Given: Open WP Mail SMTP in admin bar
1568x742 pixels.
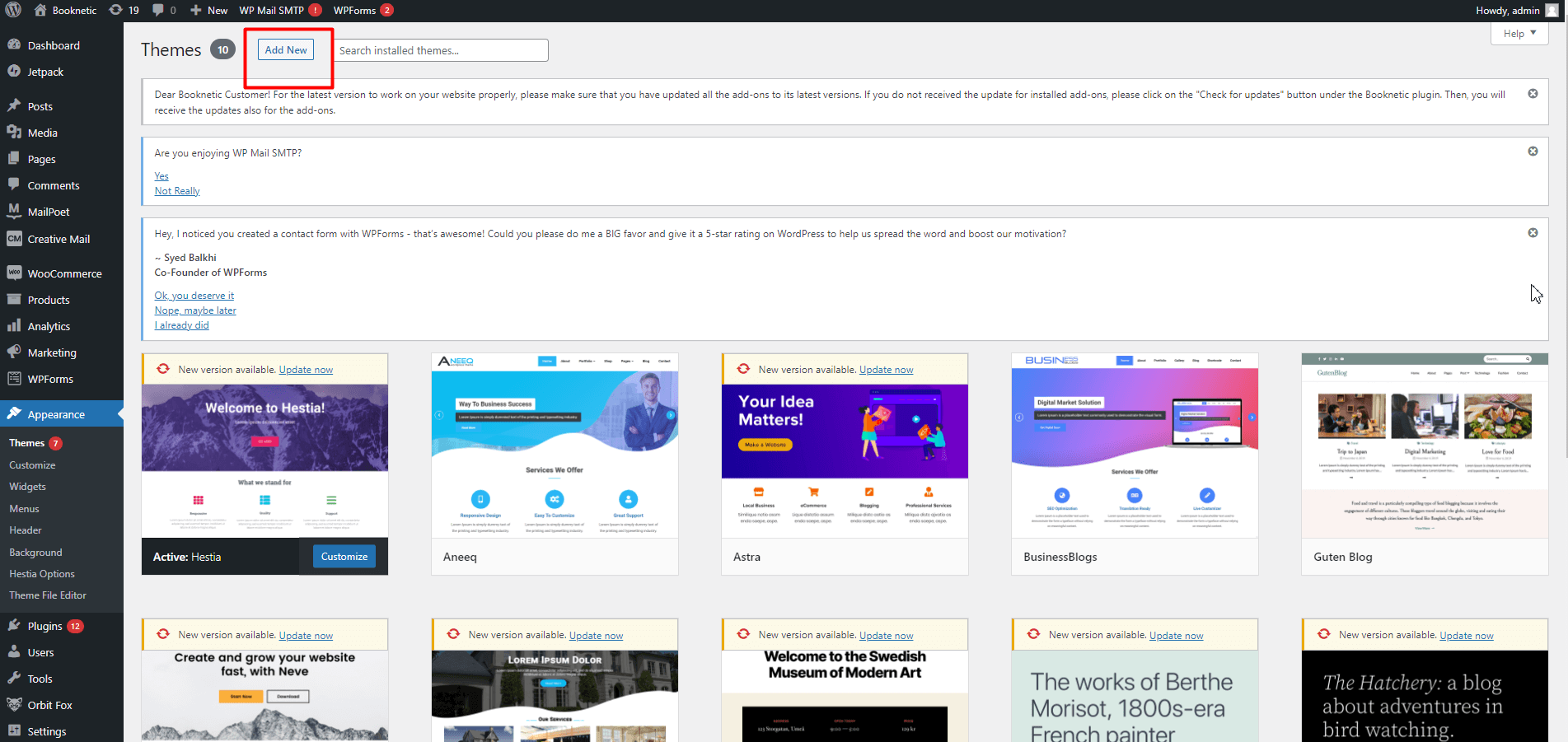Looking at the screenshot, I should coord(280,10).
